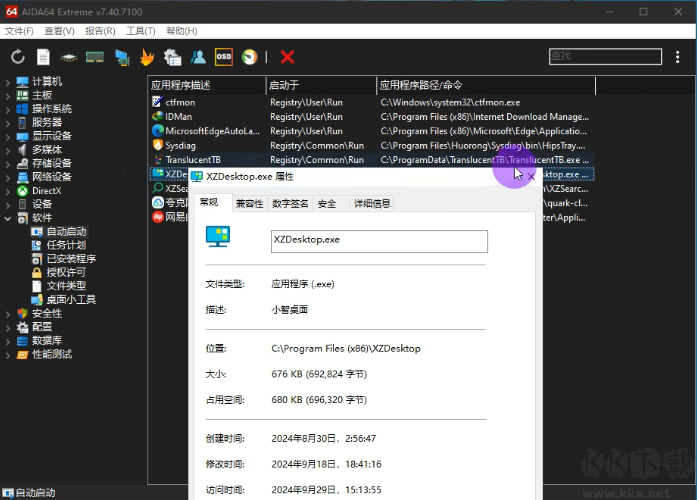697x500 pixels.
Task: Select the 安全性 tree item
Action: point(47,313)
